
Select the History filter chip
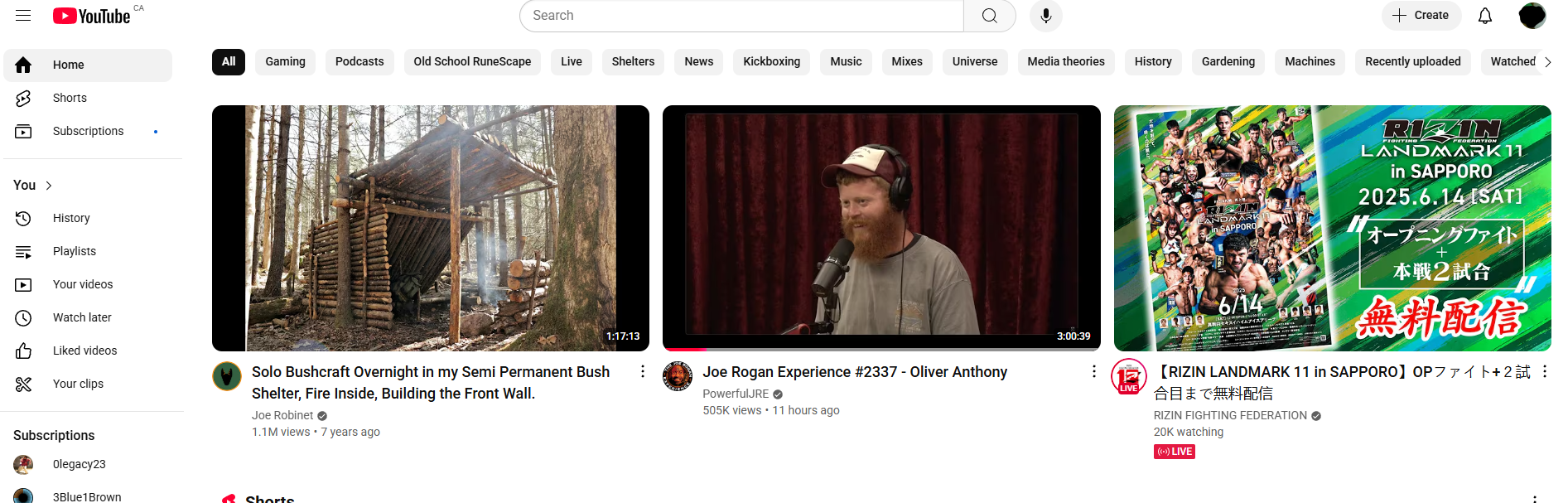point(1153,62)
